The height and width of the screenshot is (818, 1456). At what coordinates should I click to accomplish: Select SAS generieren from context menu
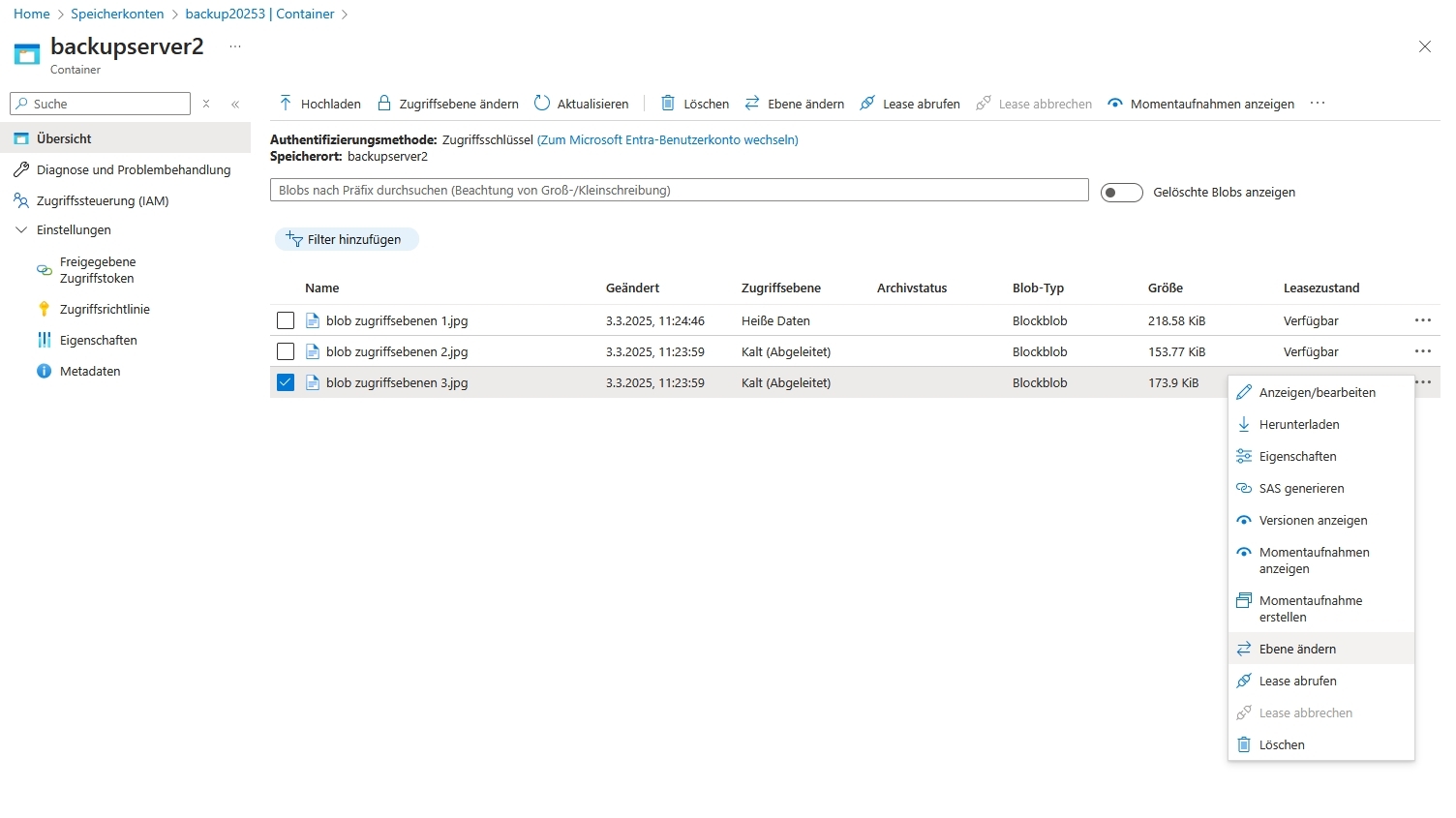pos(1301,488)
